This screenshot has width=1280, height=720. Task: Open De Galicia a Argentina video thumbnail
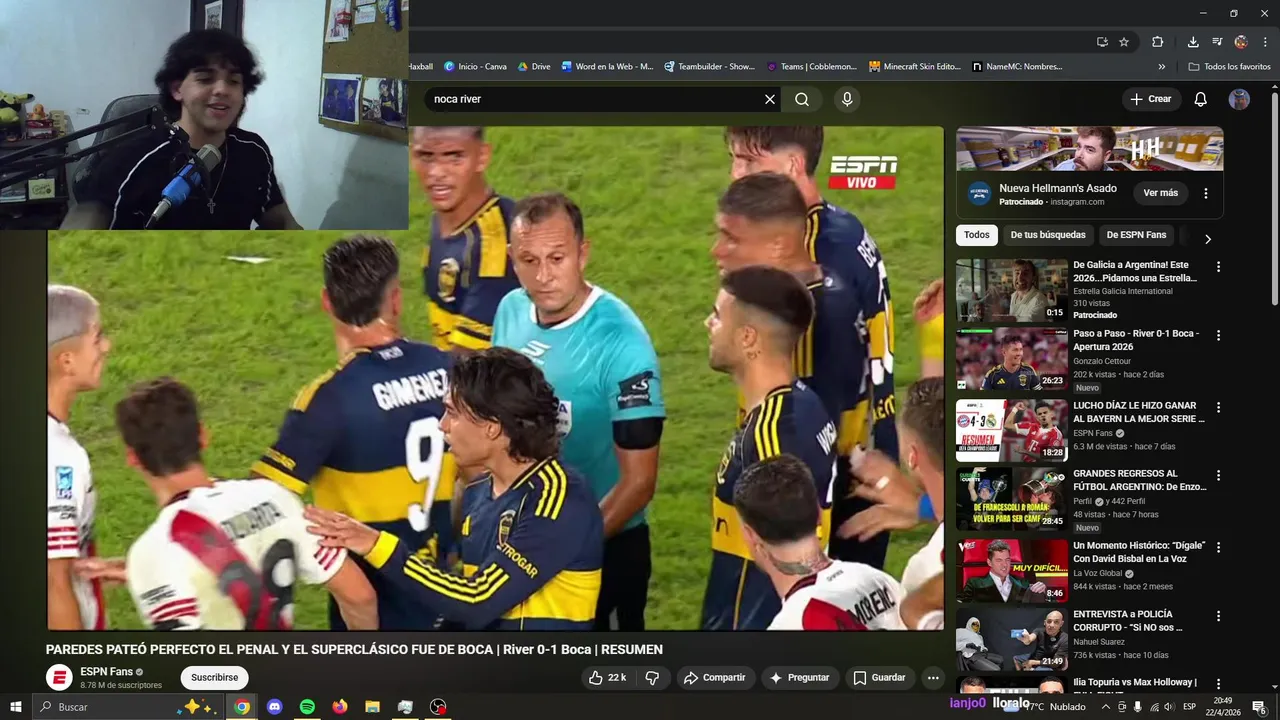pos(1012,290)
